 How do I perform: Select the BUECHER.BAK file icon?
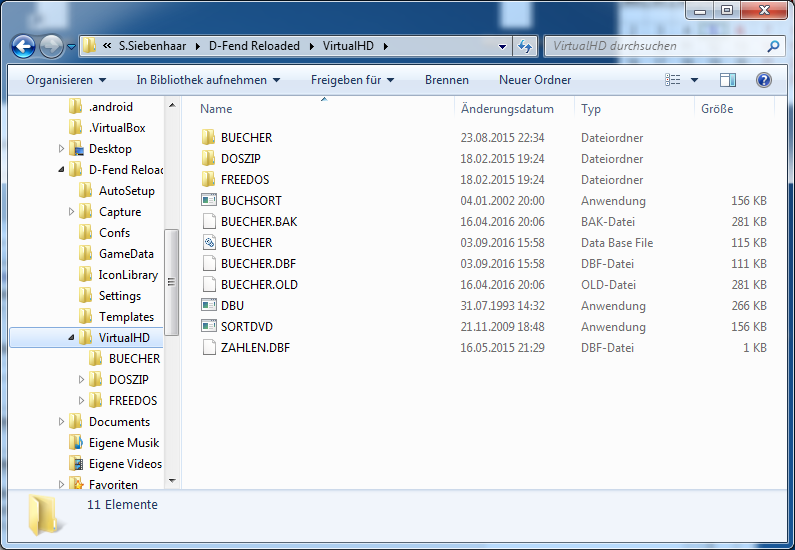click(209, 222)
